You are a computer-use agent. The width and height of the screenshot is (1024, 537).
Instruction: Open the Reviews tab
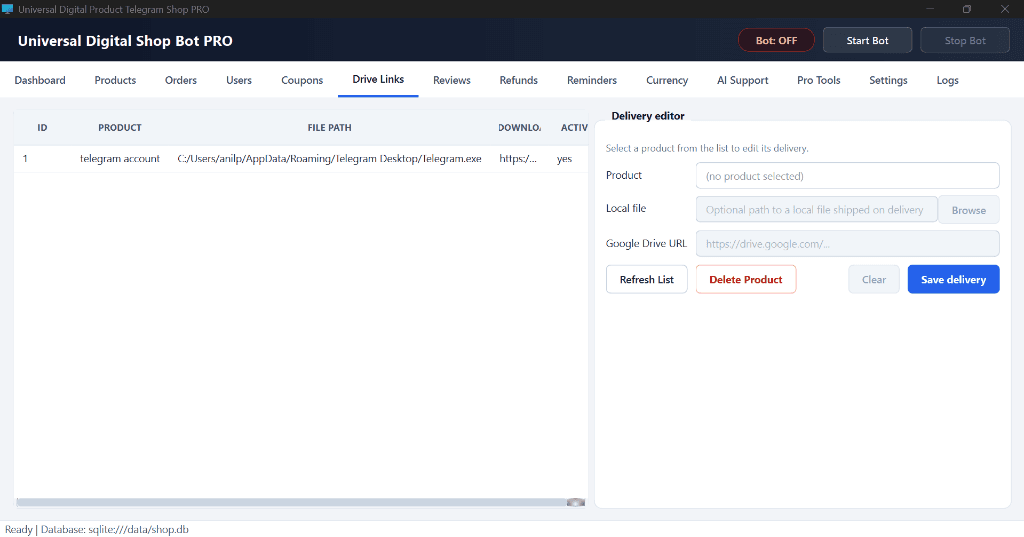[452, 80]
